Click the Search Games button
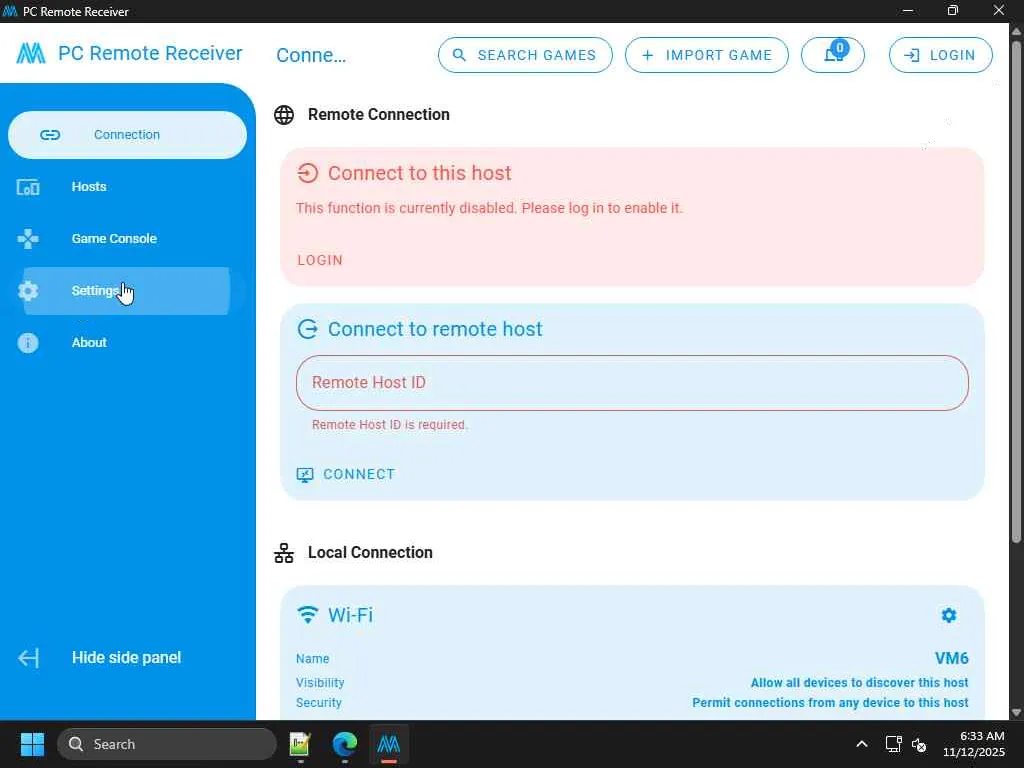Viewport: 1024px width, 768px height. [x=525, y=55]
